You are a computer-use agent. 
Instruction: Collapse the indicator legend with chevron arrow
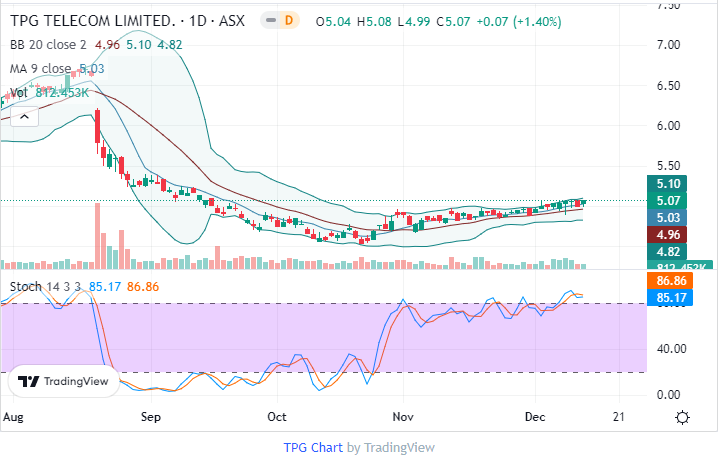pos(23,116)
